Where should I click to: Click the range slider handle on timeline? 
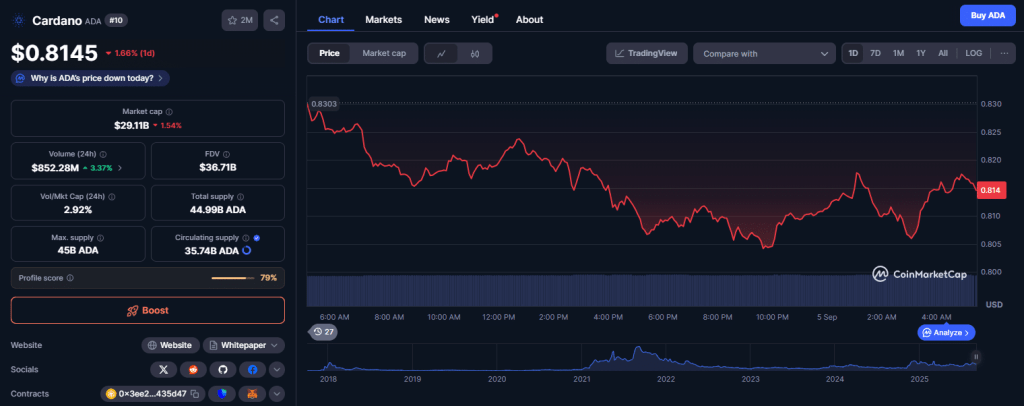pos(976,356)
